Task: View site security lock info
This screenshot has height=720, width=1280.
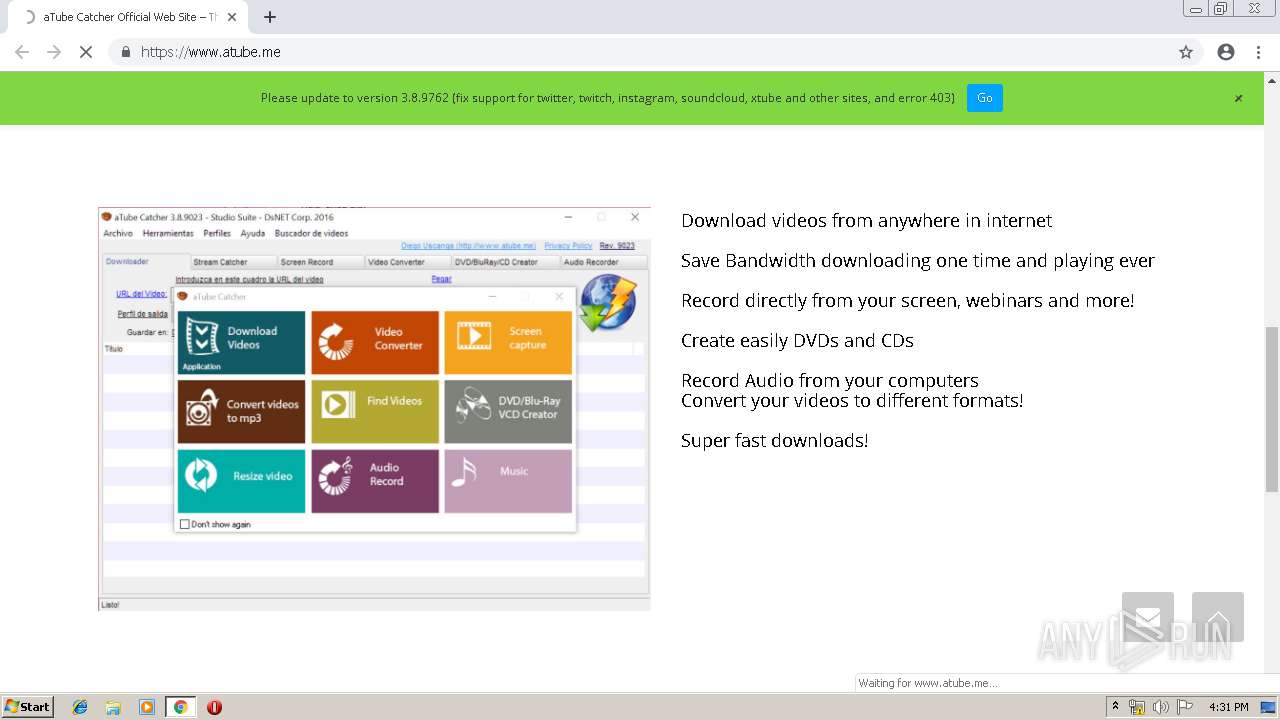Action: (x=126, y=52)
